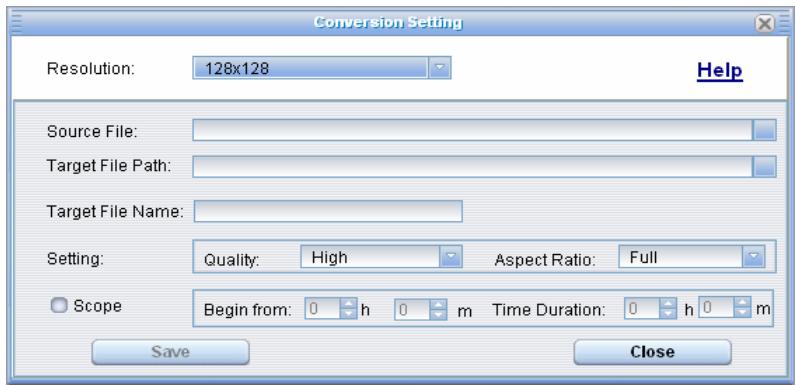Click the Source File text field

473,130
